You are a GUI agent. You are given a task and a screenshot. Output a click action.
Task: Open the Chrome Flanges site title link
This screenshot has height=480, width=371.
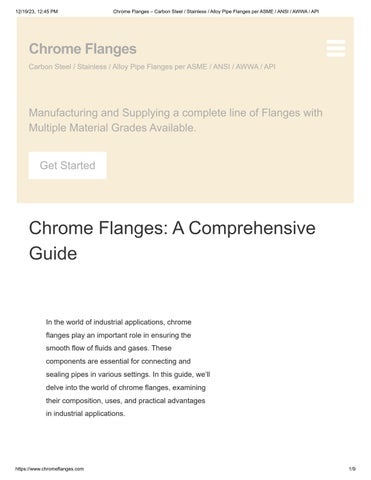tap(83, 49)
